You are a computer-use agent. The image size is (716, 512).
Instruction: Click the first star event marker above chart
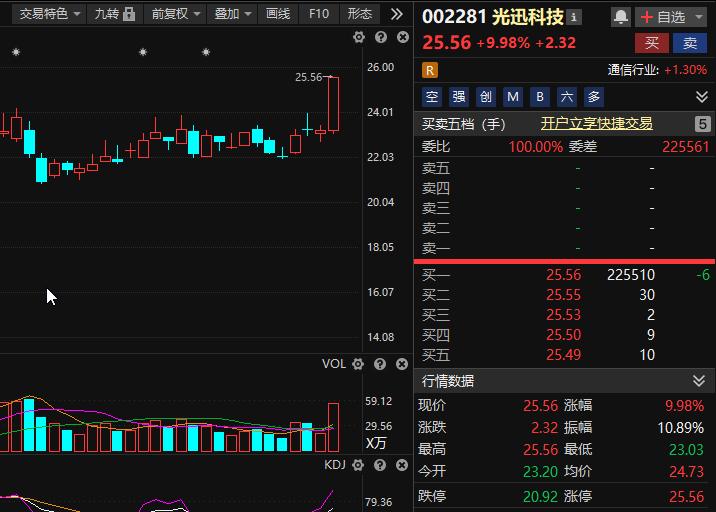pos(16,52)
